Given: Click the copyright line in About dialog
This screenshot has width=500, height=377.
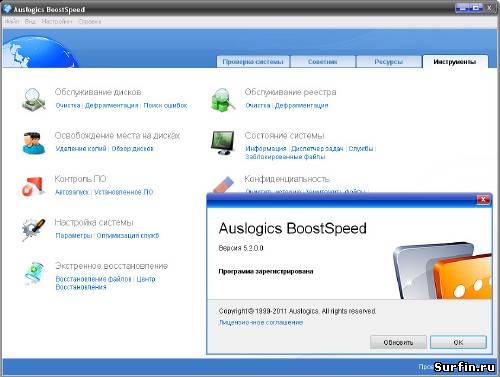Looking at the screenshot, I should (x=297, y=311).
